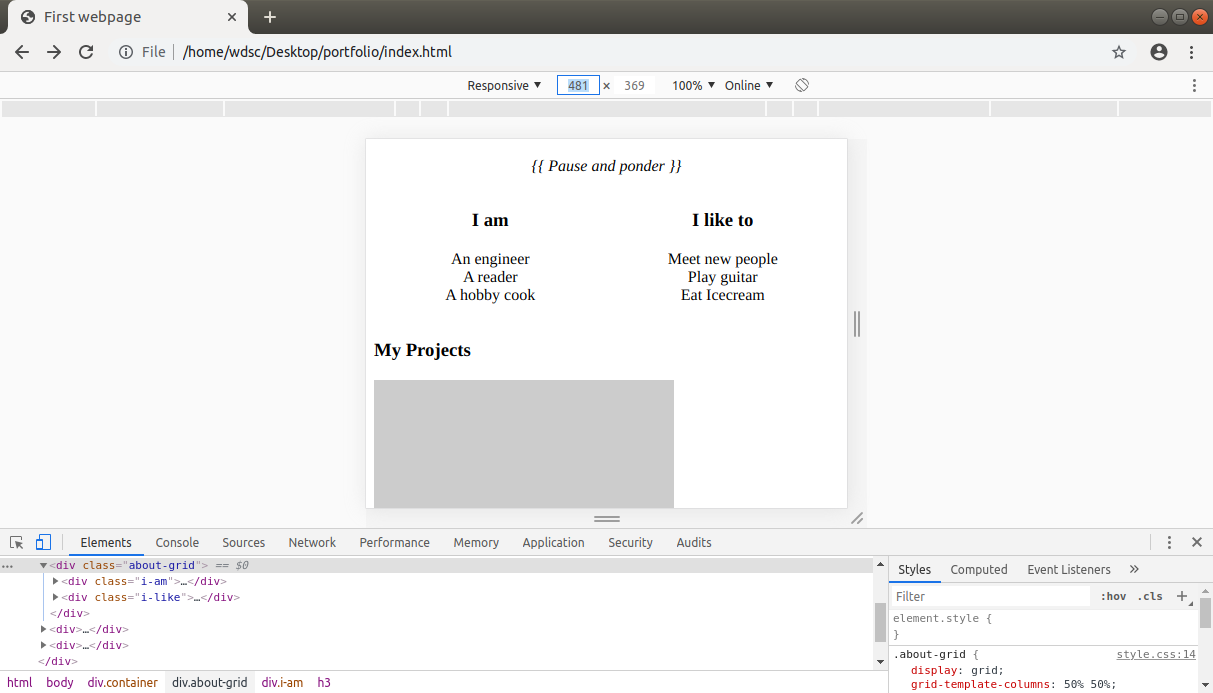Collapse the about-grid div node
Viewport: 1213px width, 693px height.
[x=43, y=565]
